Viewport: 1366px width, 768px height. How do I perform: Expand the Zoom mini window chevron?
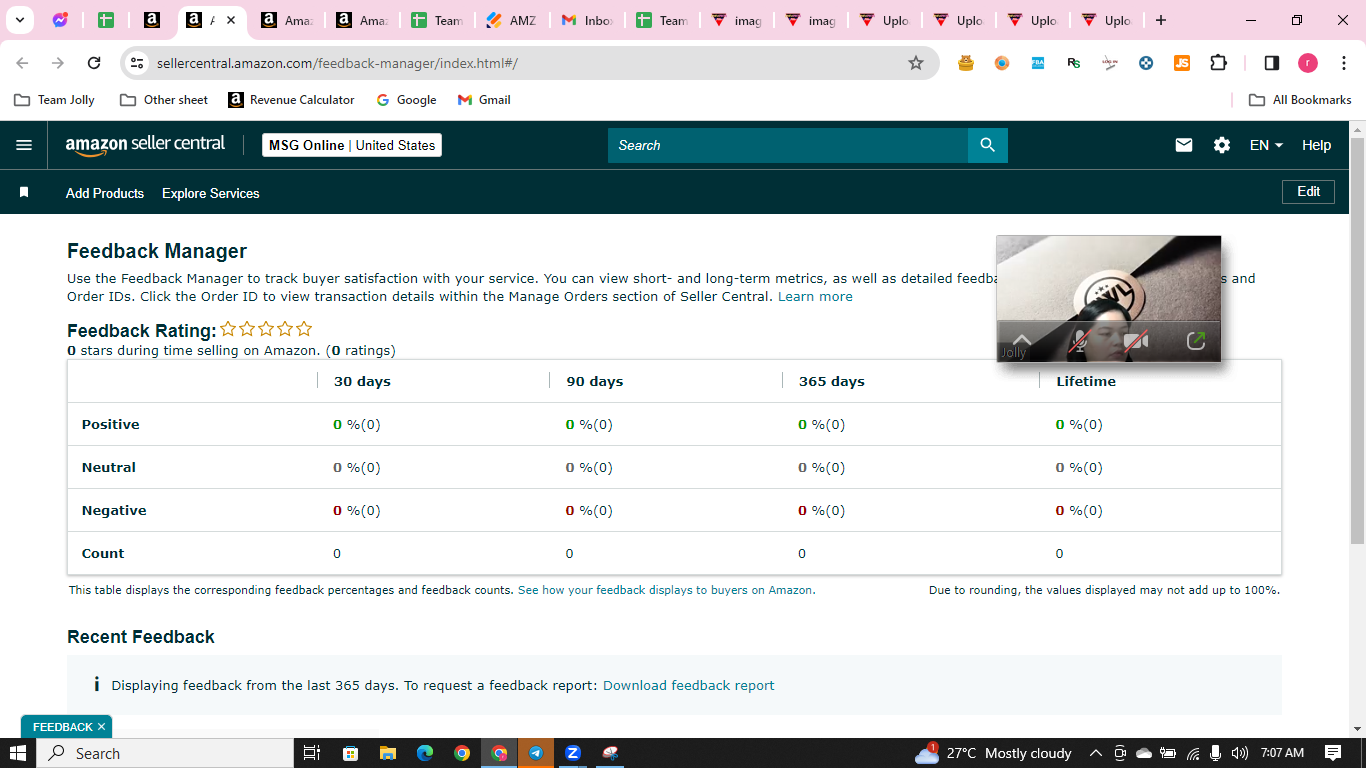click(x=1022, y=339)
